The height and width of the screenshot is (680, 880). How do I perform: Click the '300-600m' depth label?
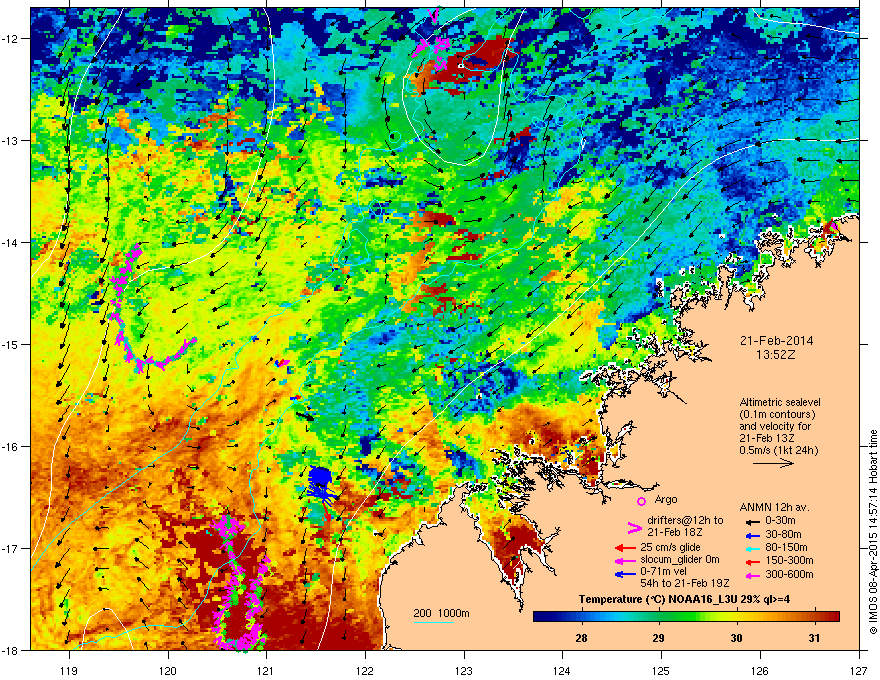789,574
